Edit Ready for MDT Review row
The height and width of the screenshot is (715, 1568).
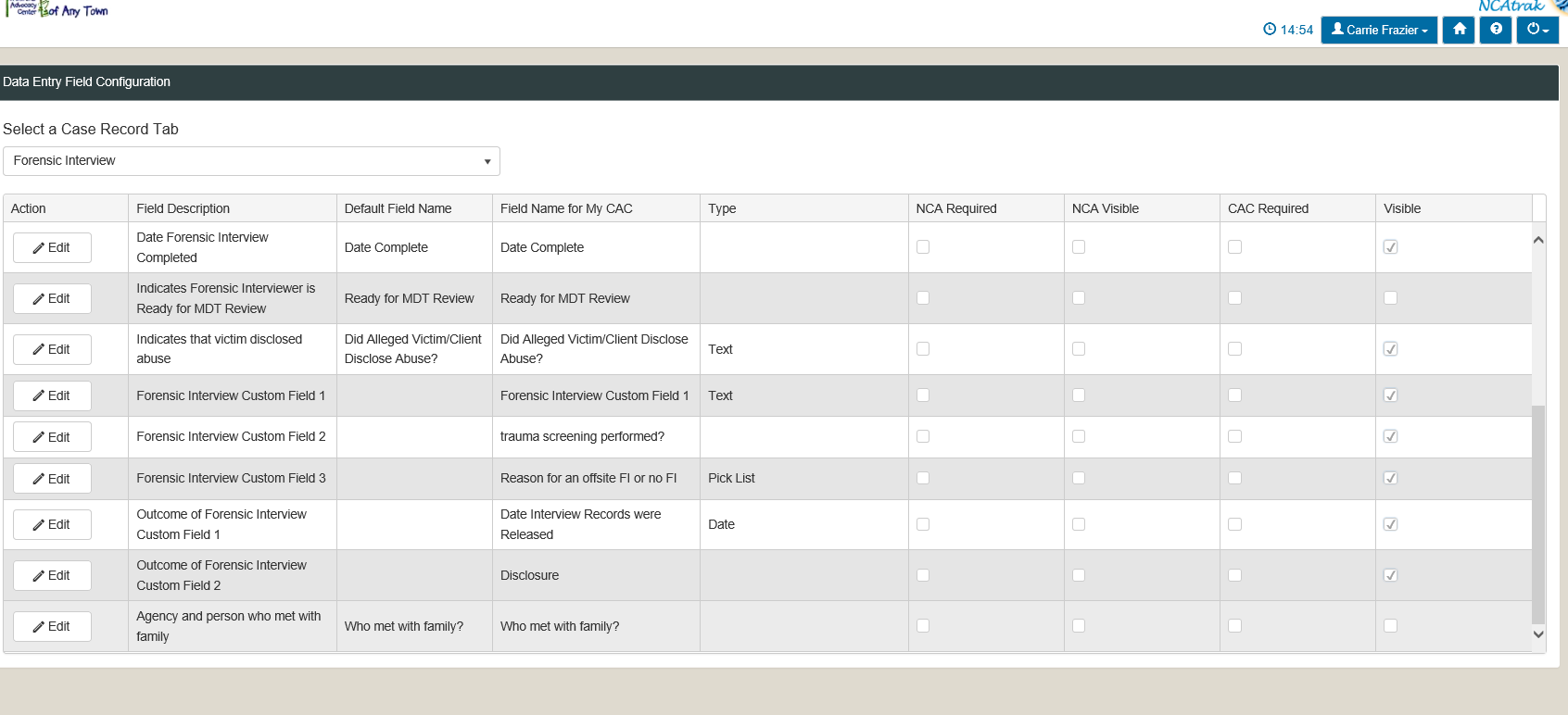pos(52,298)
